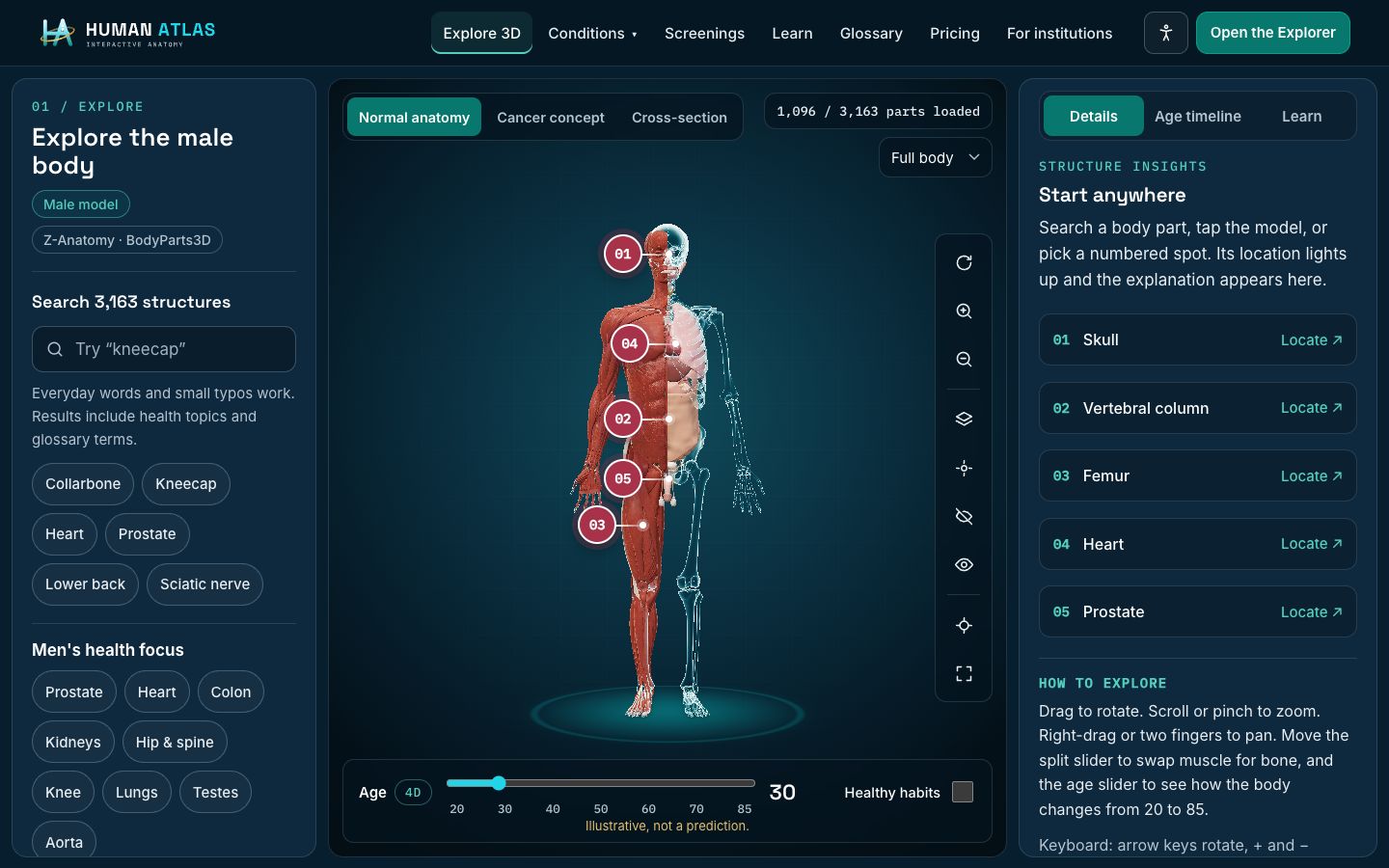Select the Kneecap search suggestion chip

pyautogui.click(x=186, y=483)
